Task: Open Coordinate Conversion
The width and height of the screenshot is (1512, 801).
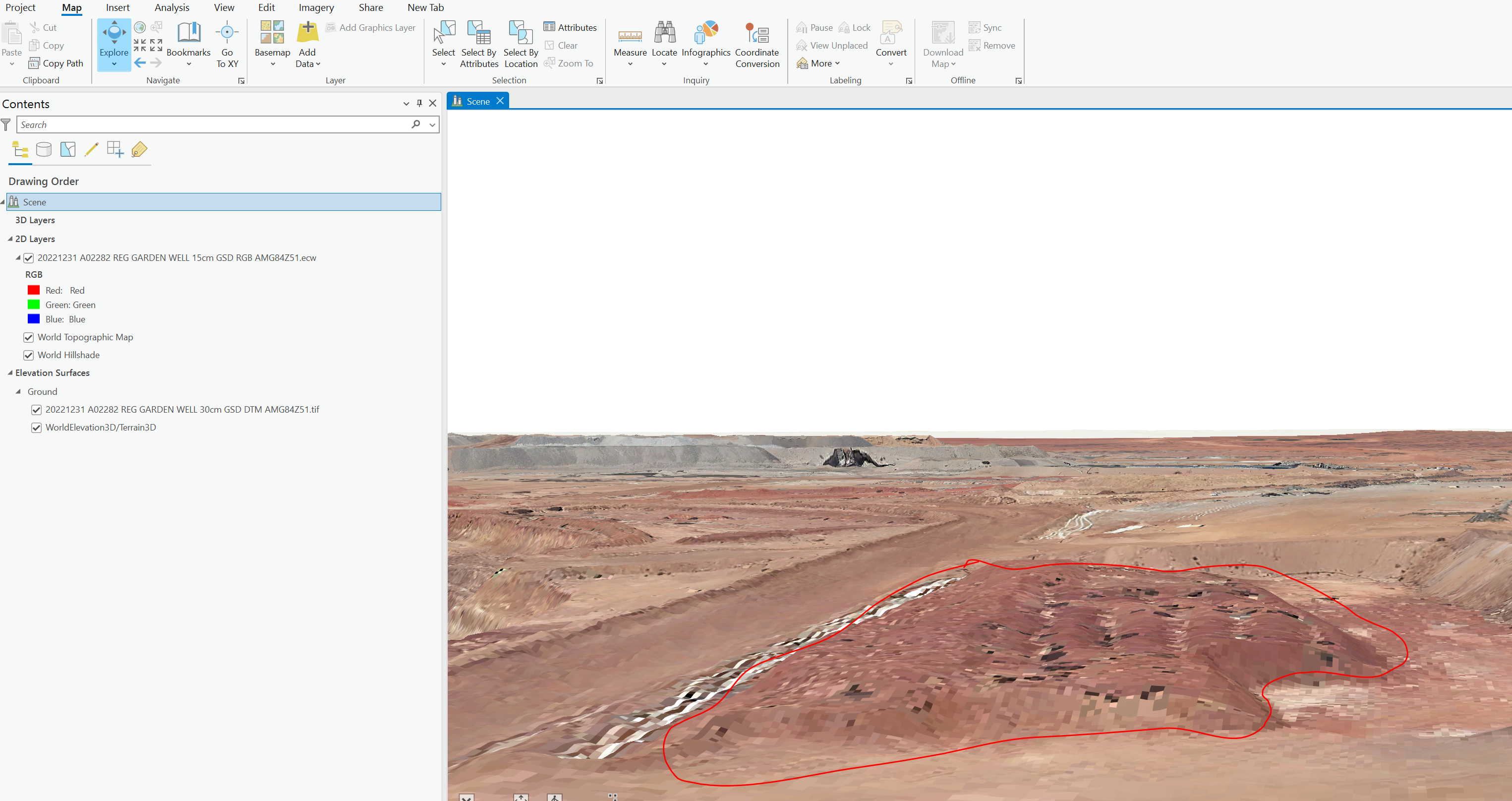Action: pyautogui.click(x=757, y=44)
